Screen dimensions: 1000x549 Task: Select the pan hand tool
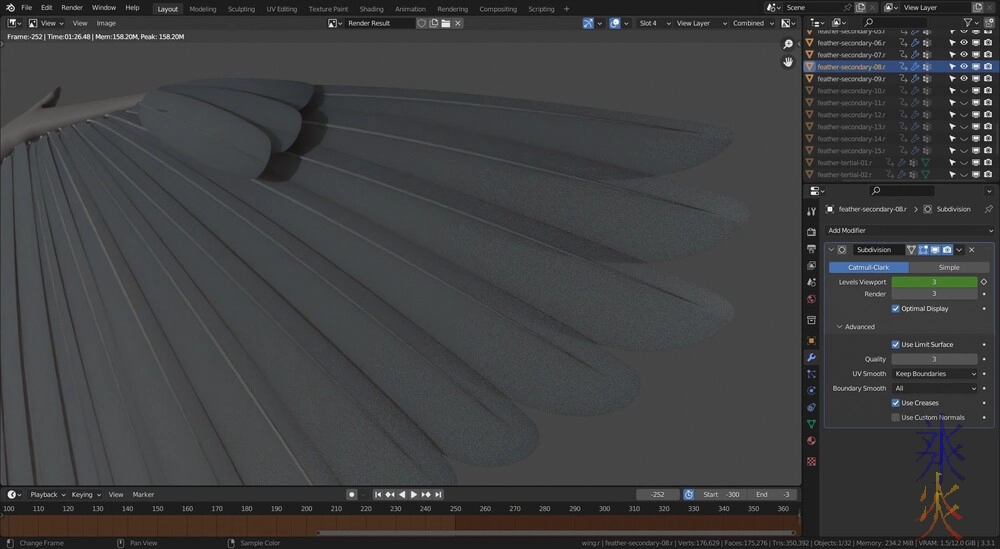788,62
